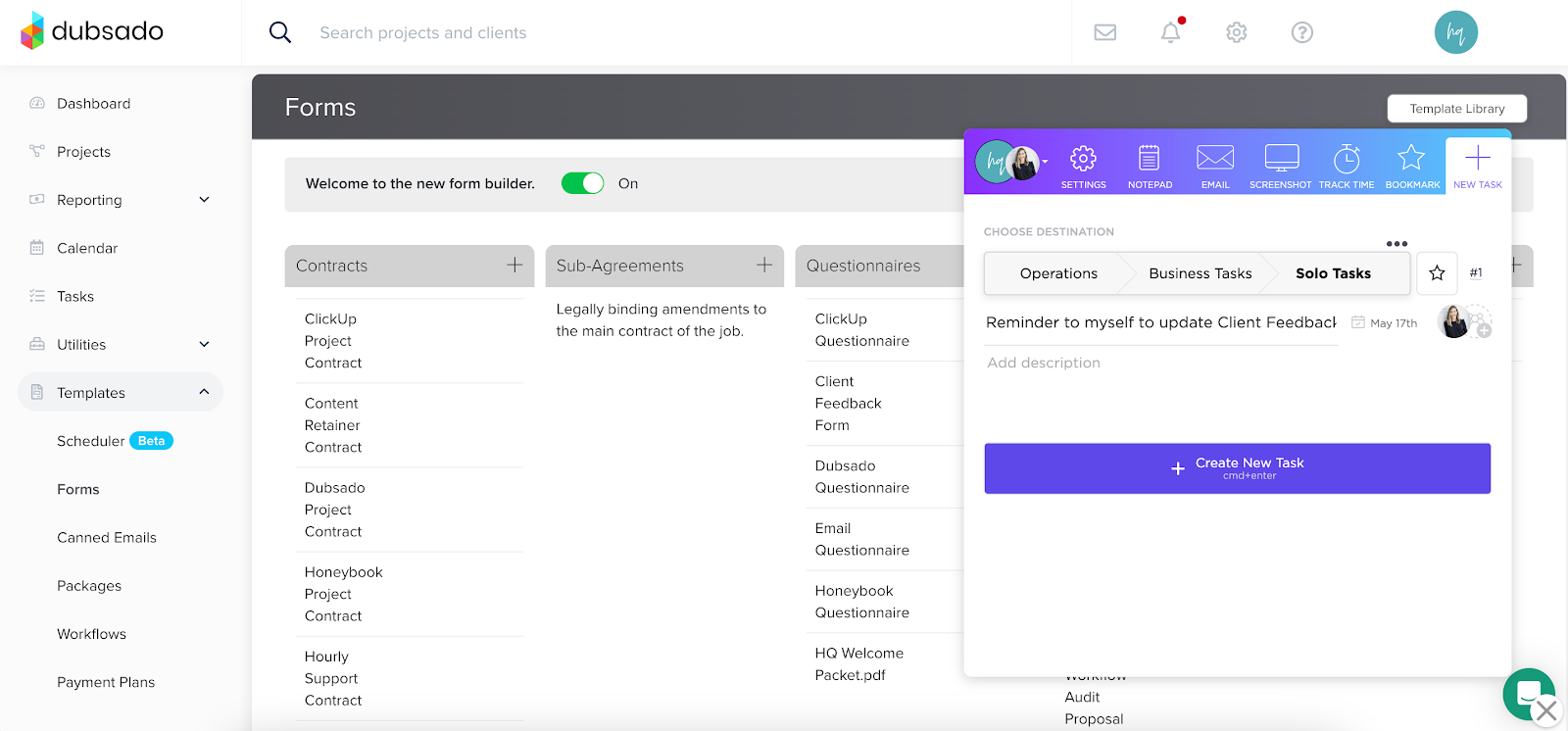The height and width of the screenshot is (731, 1568).
Task: Click the Dashboard sidebar icon
Action: point(37,103)
